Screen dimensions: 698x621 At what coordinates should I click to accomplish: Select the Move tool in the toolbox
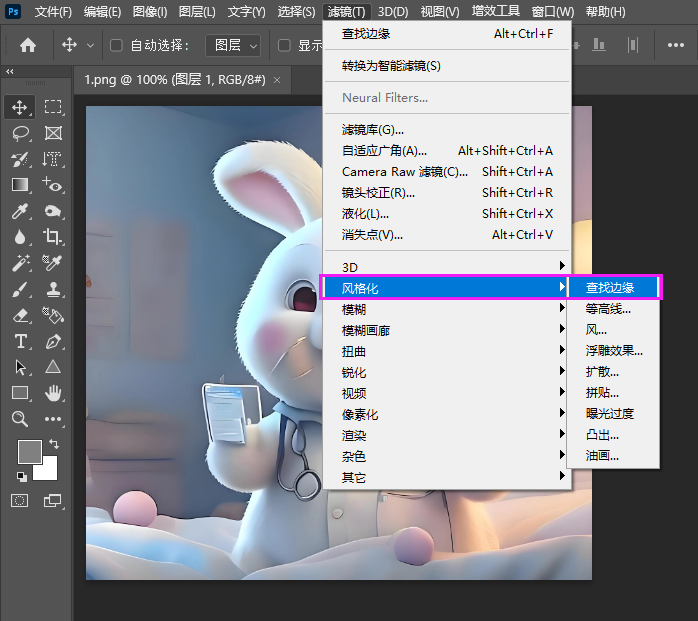(x=20, y=107)
